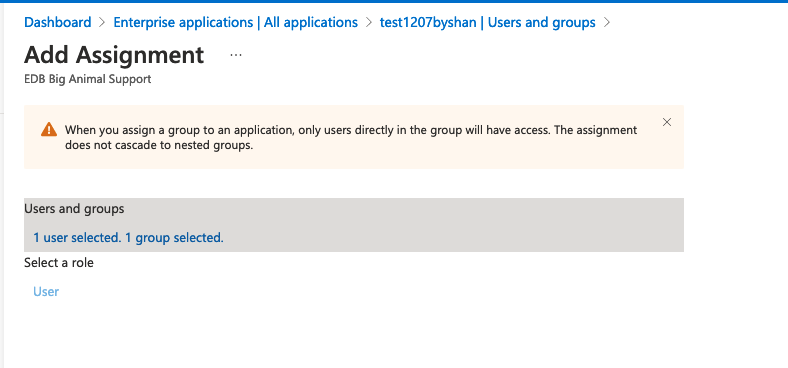Click the warning message about nested groups
788x368 pixels.
click(351, 137)
